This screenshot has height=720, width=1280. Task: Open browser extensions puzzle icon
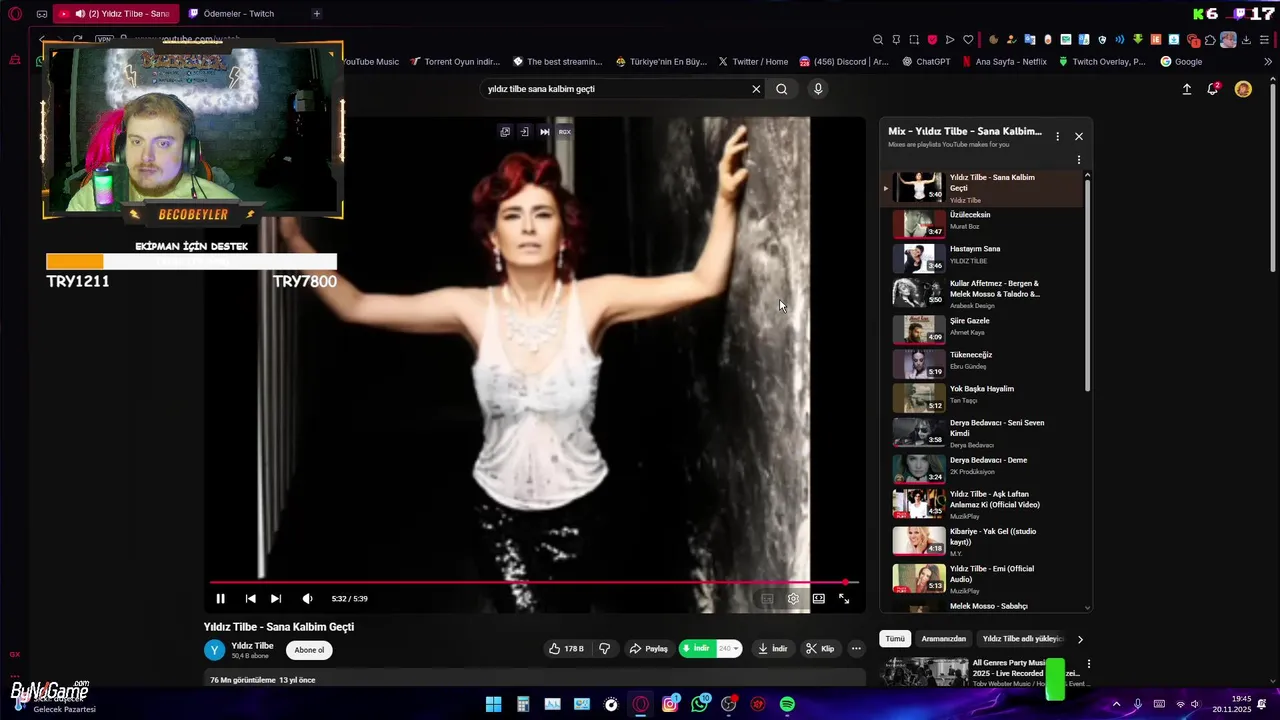[x=1210, y=40]
